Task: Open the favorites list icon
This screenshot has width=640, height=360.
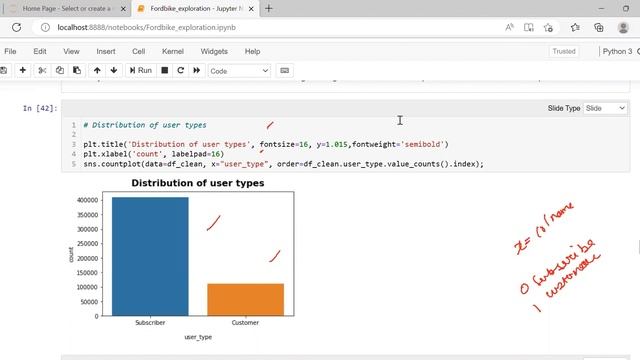Action: pos(575,27)
